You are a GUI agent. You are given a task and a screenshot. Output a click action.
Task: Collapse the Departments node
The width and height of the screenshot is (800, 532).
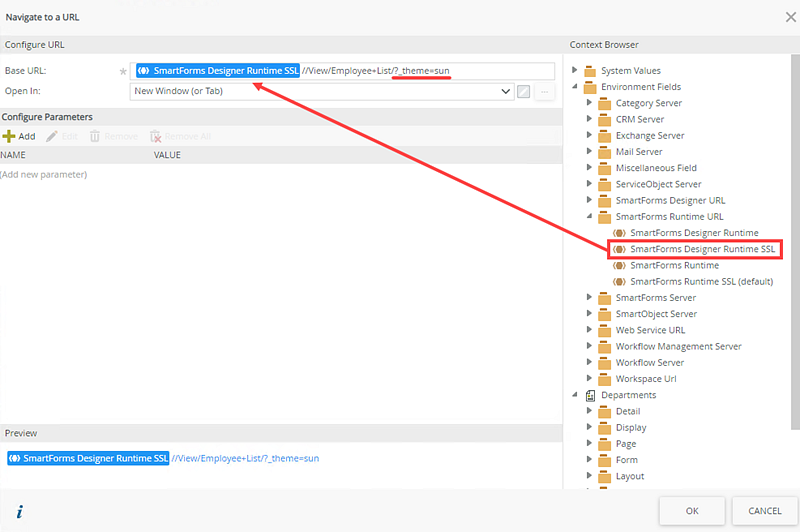(x=574, y=394)
